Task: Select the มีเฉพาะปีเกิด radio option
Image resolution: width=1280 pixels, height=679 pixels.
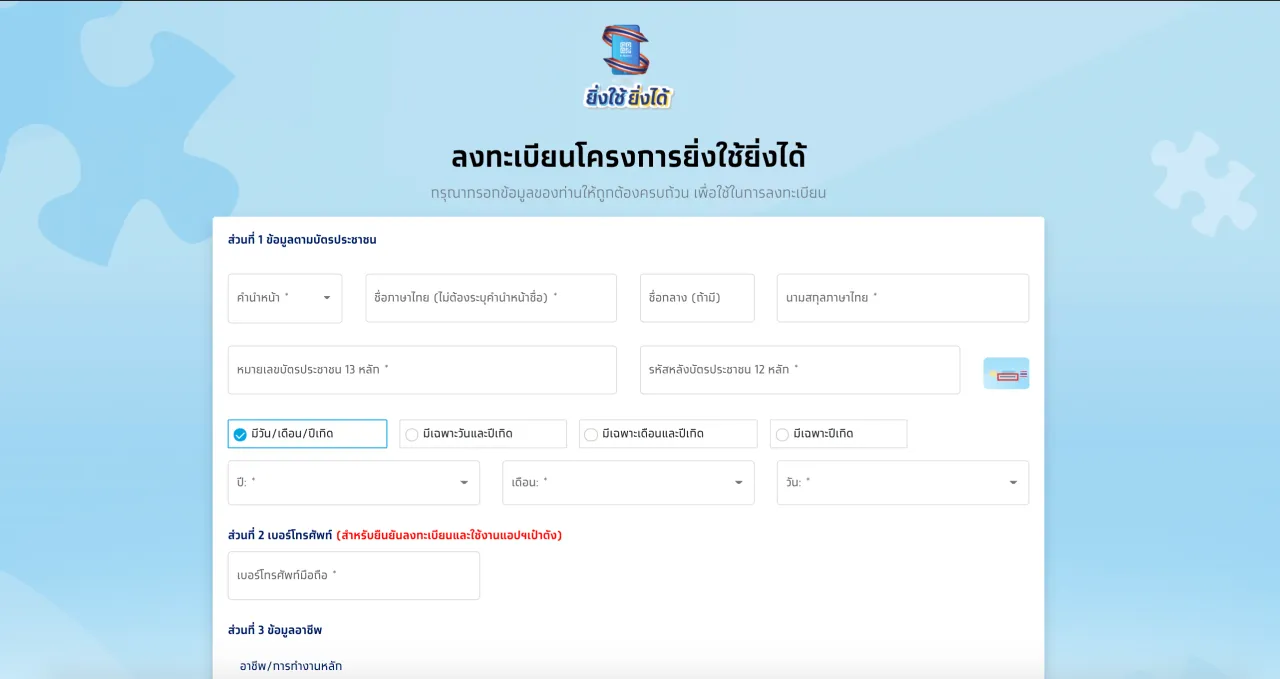Action: coord(839,434)
